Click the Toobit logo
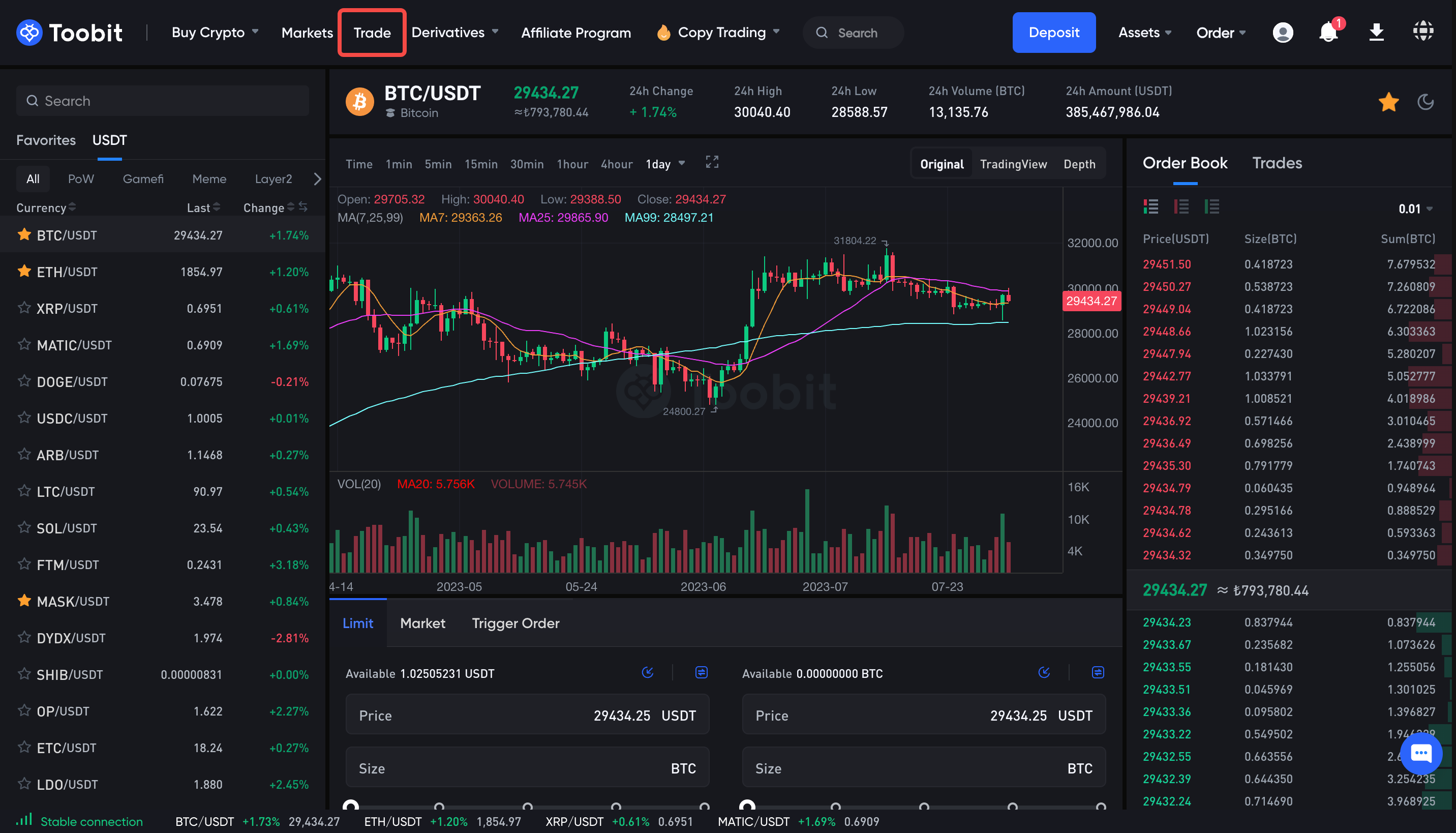 click(x=69, y=33)
